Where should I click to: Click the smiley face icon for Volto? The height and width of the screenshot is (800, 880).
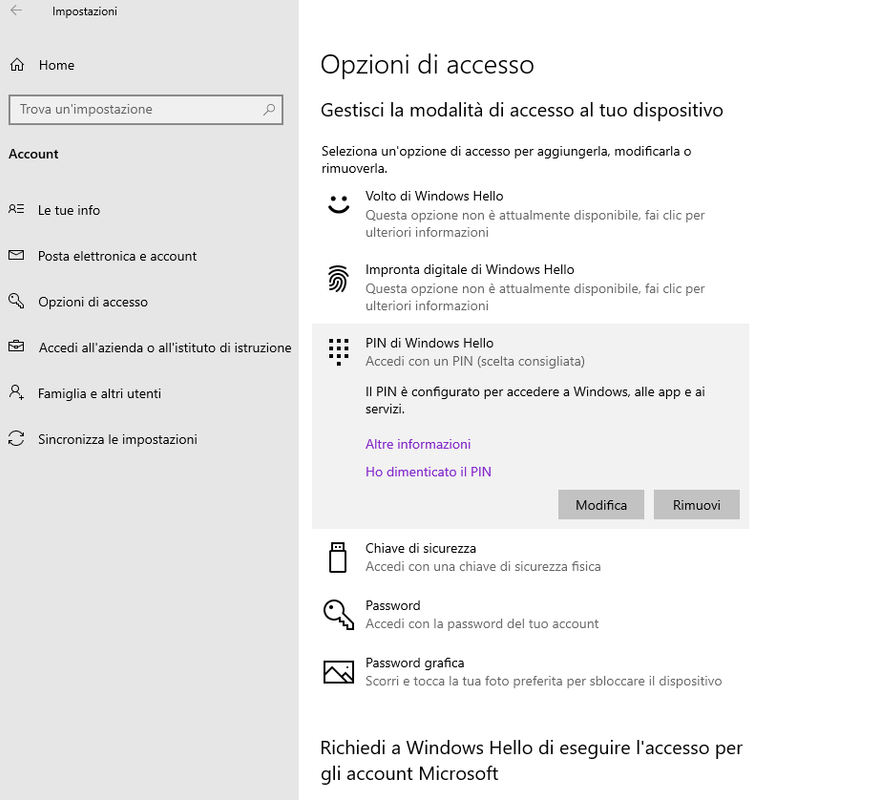tap(338, 204)
